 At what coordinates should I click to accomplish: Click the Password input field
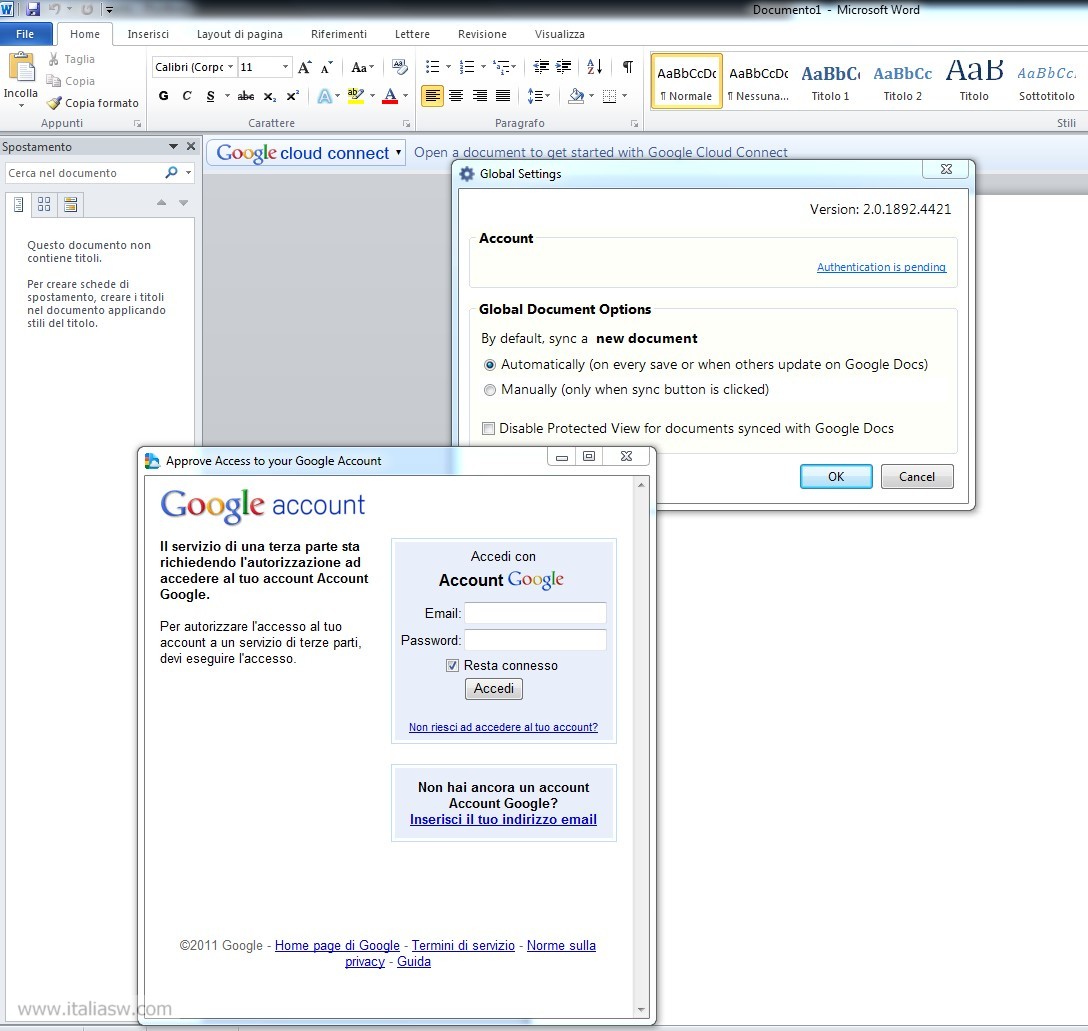(x=535, y=640)
